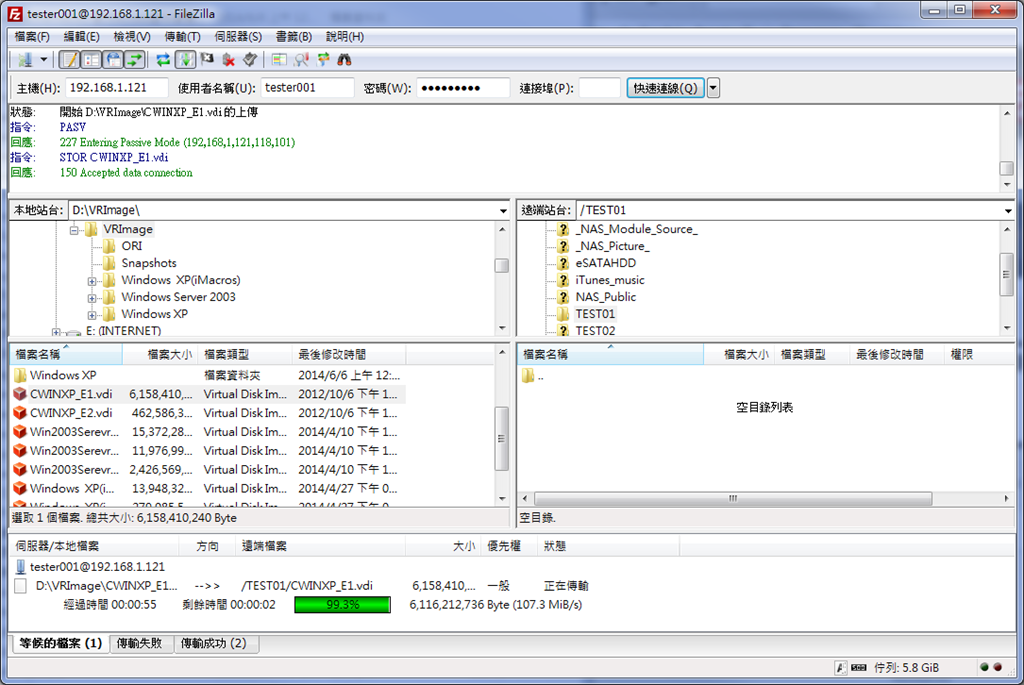Click the 快速連線(Q) button
The height and width of the screenshot is (685, 1024).
pos(665,88)
